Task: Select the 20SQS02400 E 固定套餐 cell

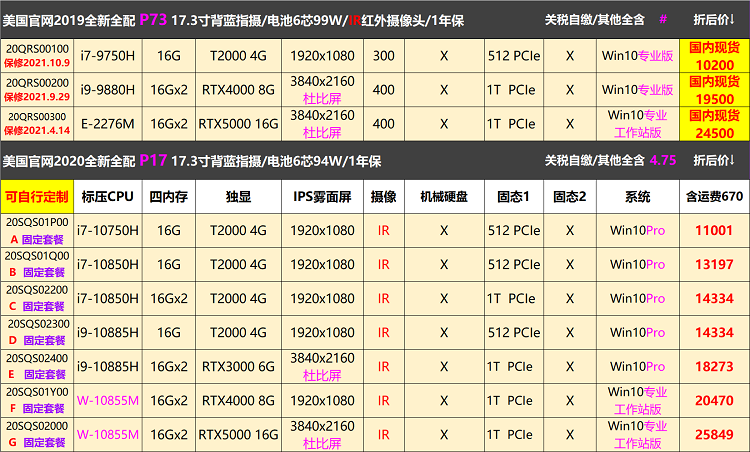Action: tap(37, 366)
